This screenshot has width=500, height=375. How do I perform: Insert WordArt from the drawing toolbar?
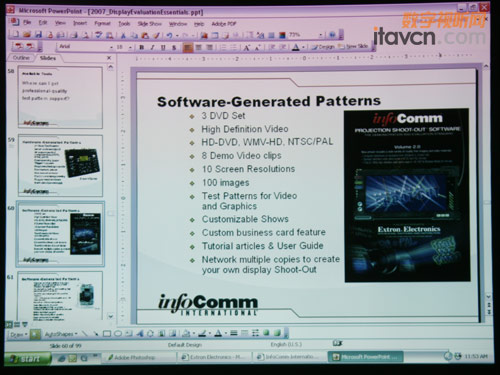click(x=140, y=333)
